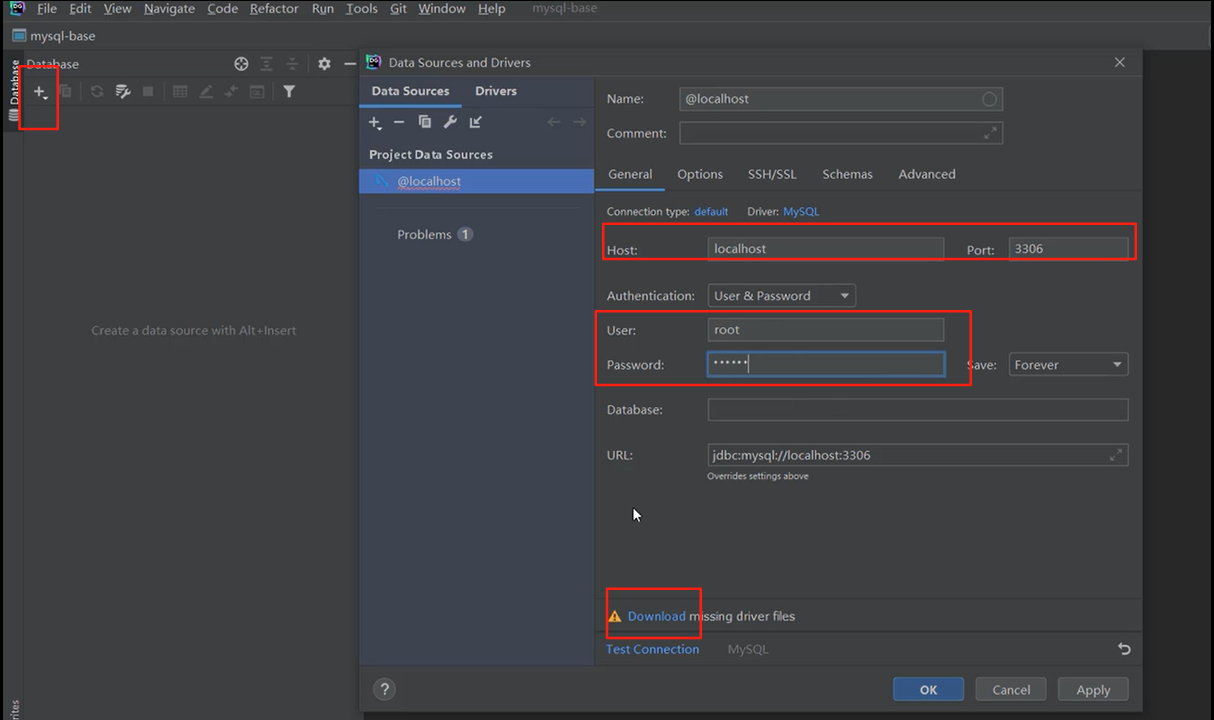Viewport: 1214px width, 720px height.
Task: Duplicate data source using copy icon
Action: (x=424, y=122)
